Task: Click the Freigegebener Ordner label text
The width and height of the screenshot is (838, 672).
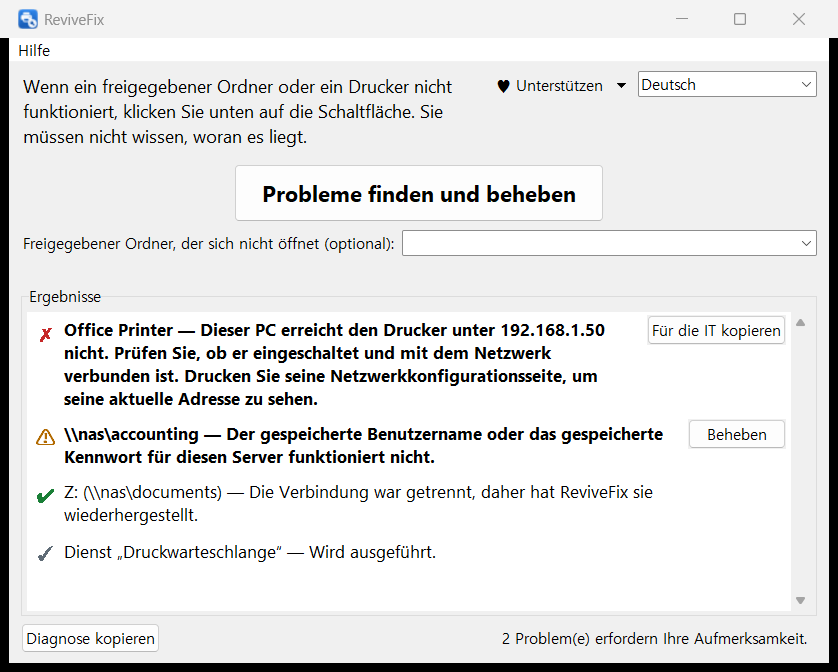Action: [x=208, y=244]
